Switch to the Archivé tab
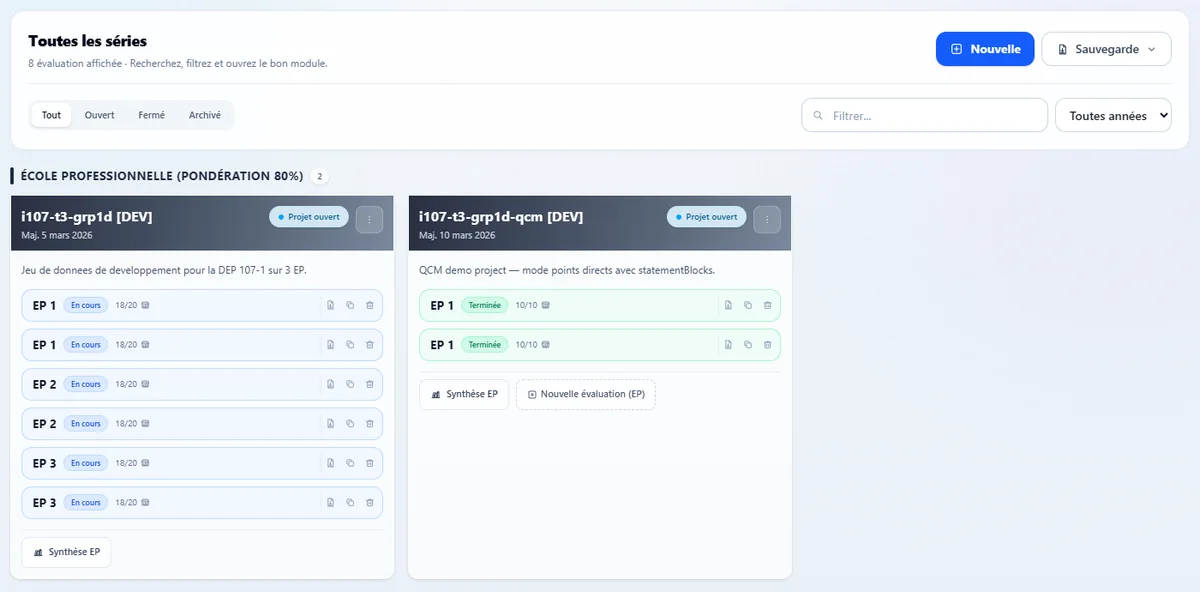The image size is (1200, 592). (205, 115)
